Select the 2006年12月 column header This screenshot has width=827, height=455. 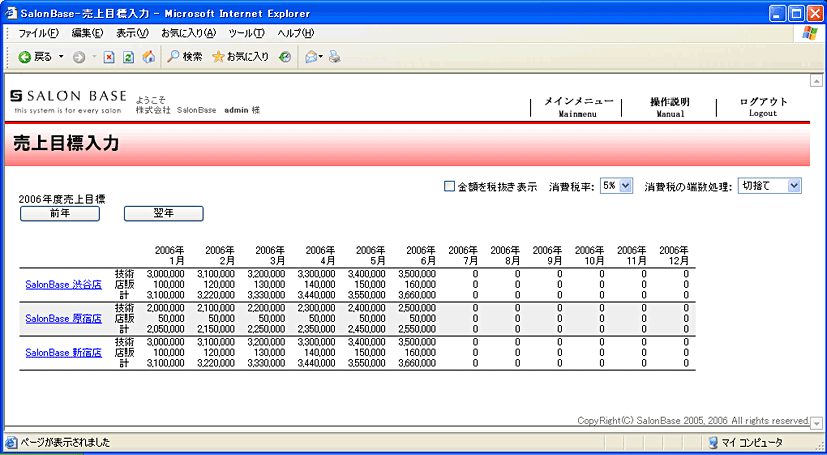point(674,255)
